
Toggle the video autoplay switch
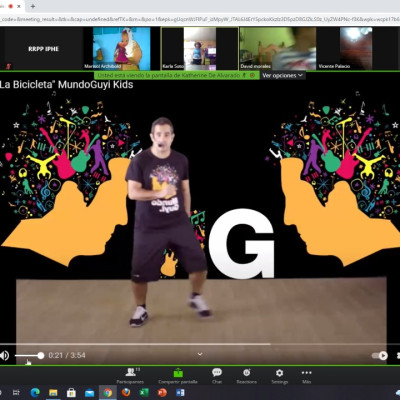pyautogui.click(x=380, y=356)
